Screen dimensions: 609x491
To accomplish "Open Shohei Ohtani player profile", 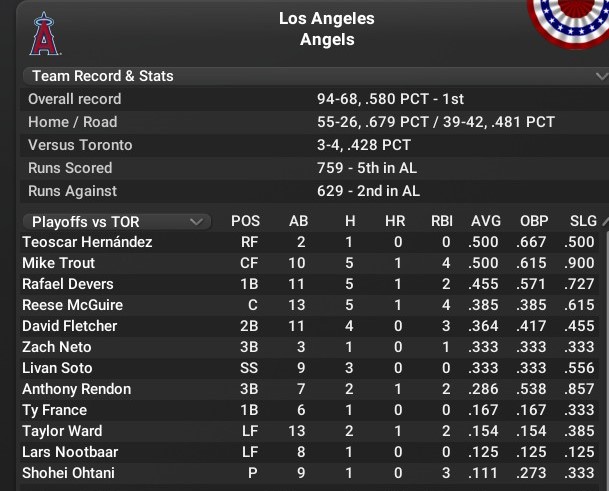I will pyautogui.click(x=68, y=473).
